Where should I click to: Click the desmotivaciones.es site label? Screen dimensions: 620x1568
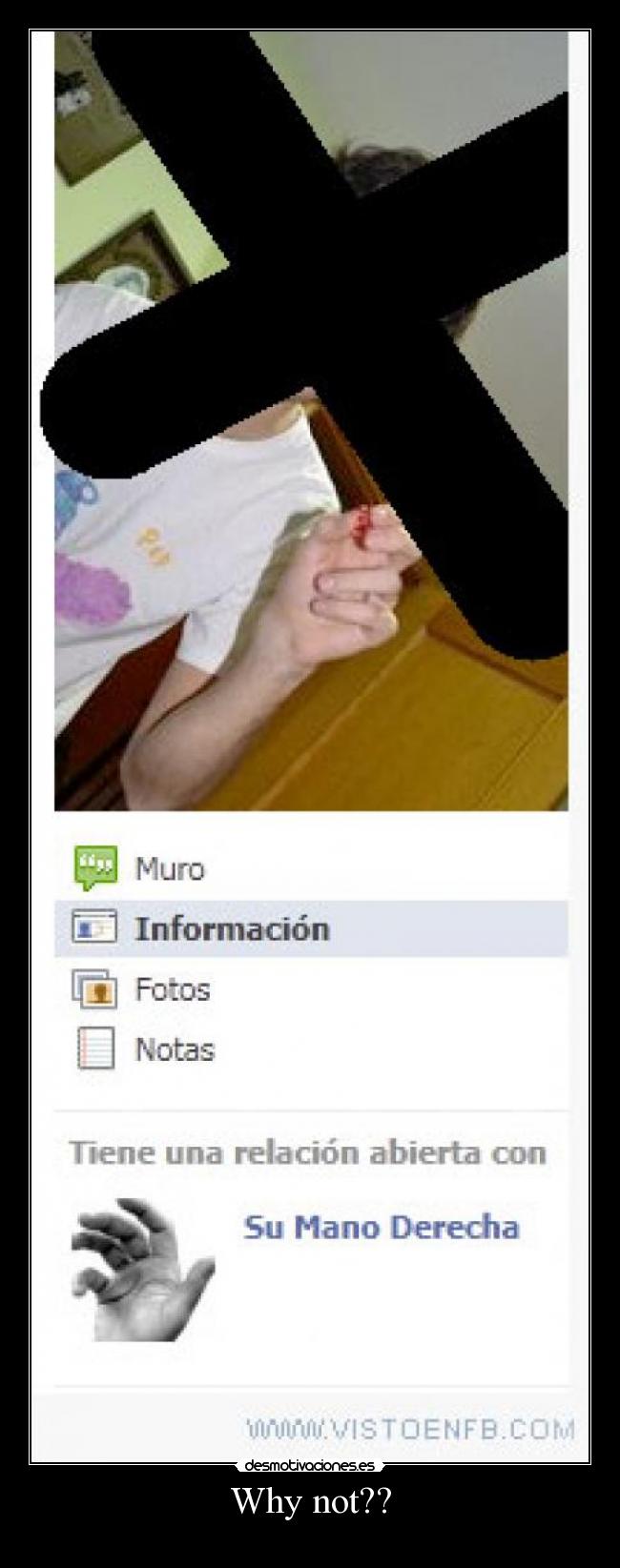point(309,1466)
